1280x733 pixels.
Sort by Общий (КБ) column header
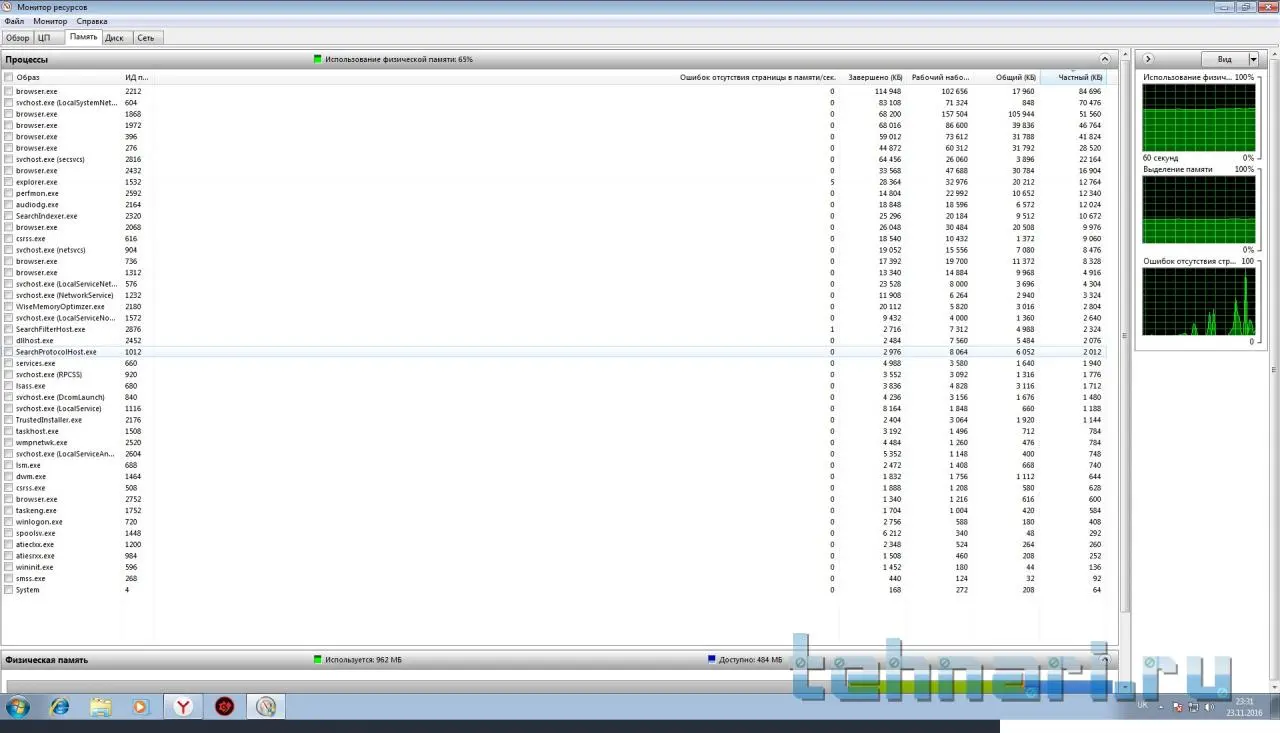click(1007, 77)
